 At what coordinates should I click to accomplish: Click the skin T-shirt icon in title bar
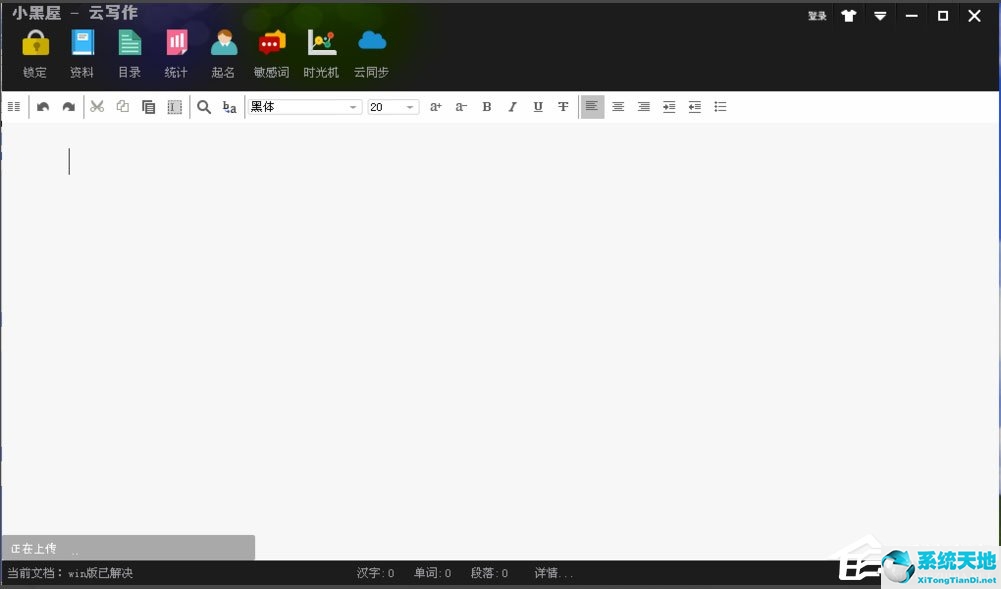coord(849,16)
